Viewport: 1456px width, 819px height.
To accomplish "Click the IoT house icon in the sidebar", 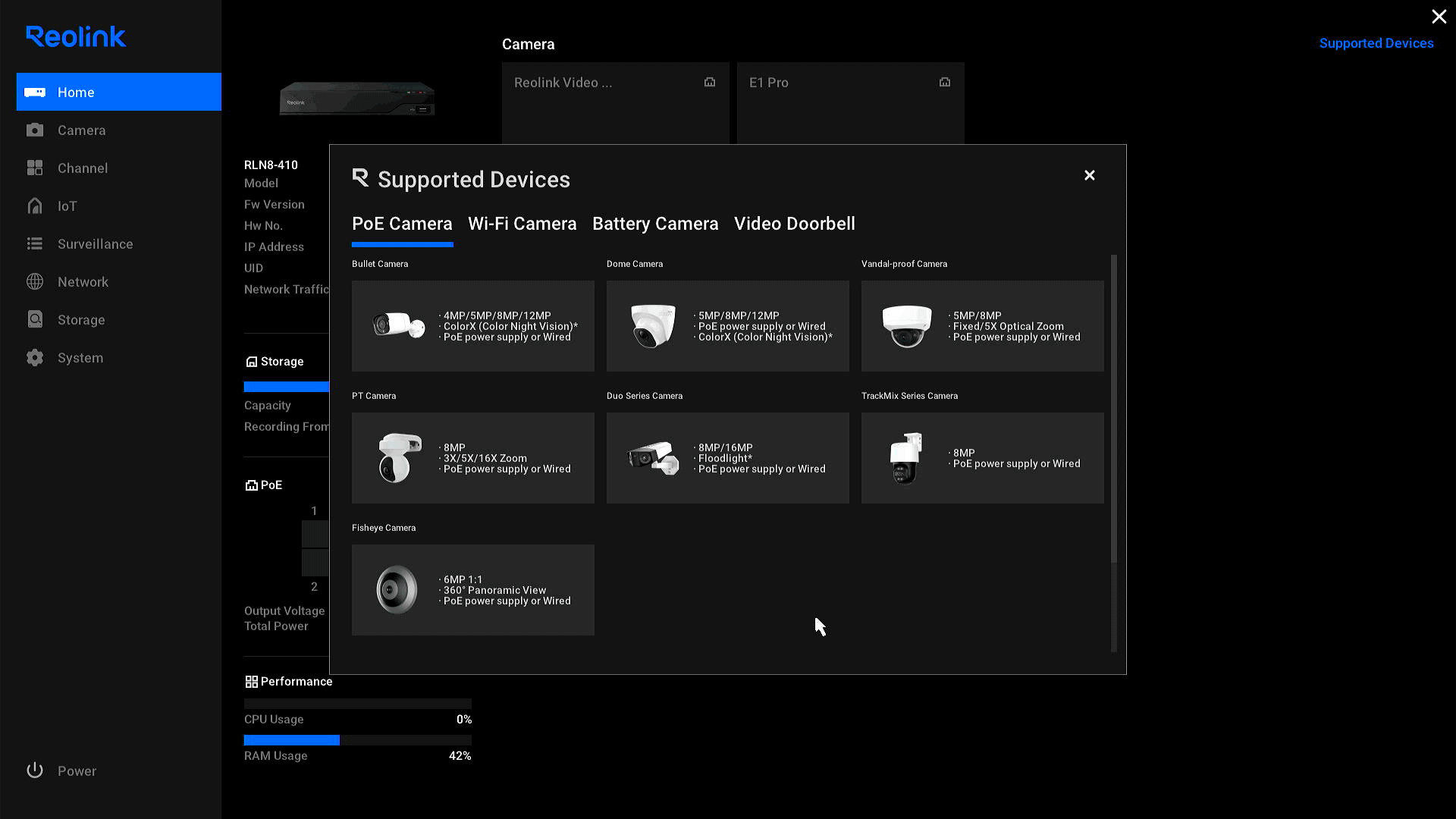I will pos(35,206).
